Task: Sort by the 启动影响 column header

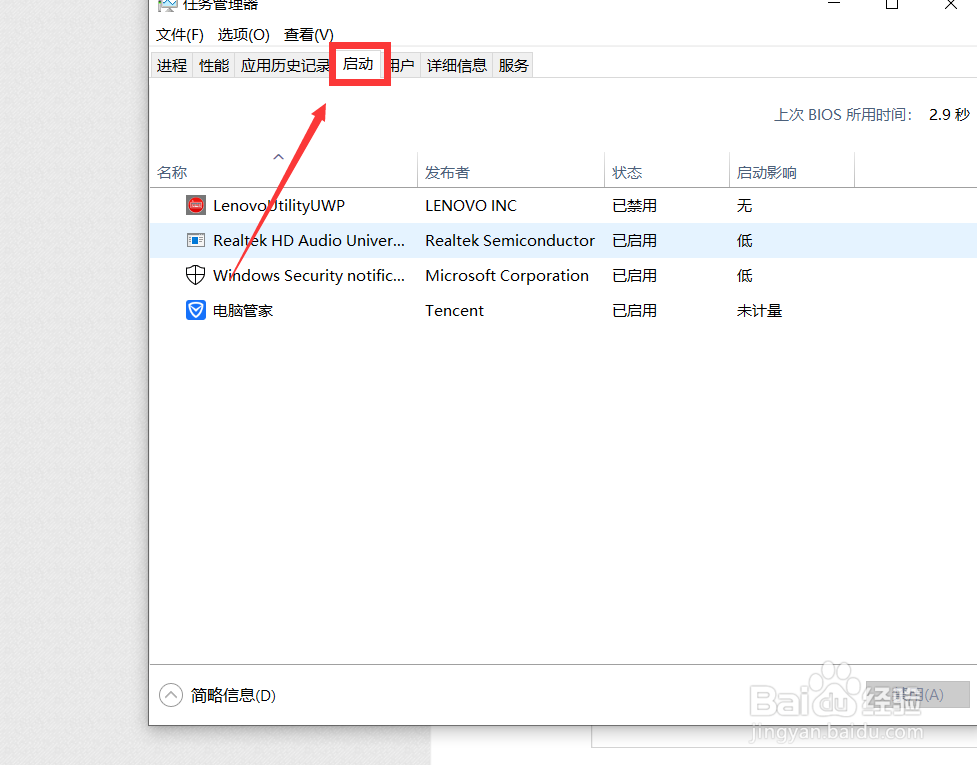Action: coord(791,169)
